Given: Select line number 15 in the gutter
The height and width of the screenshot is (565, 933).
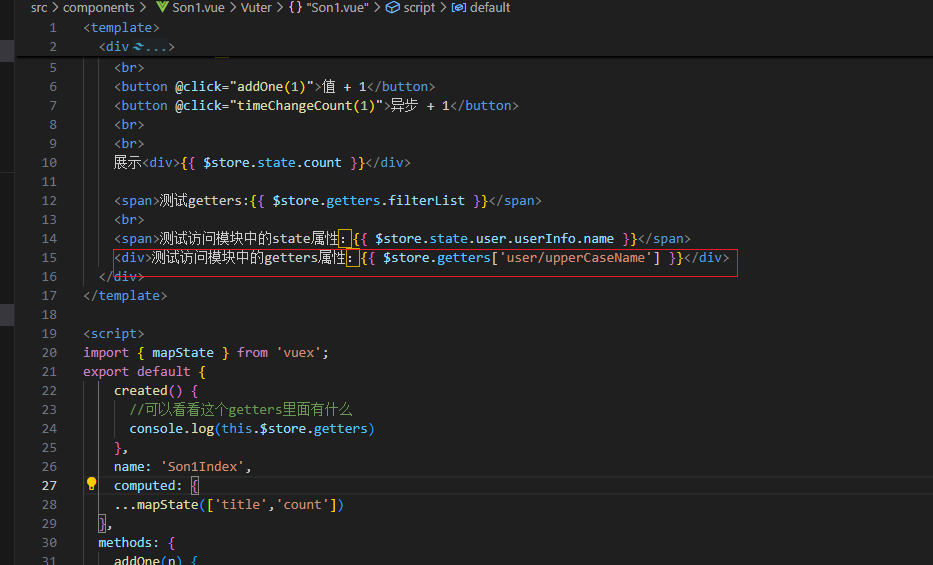Looking at the screenshot, I should click(x=49, y=258).
